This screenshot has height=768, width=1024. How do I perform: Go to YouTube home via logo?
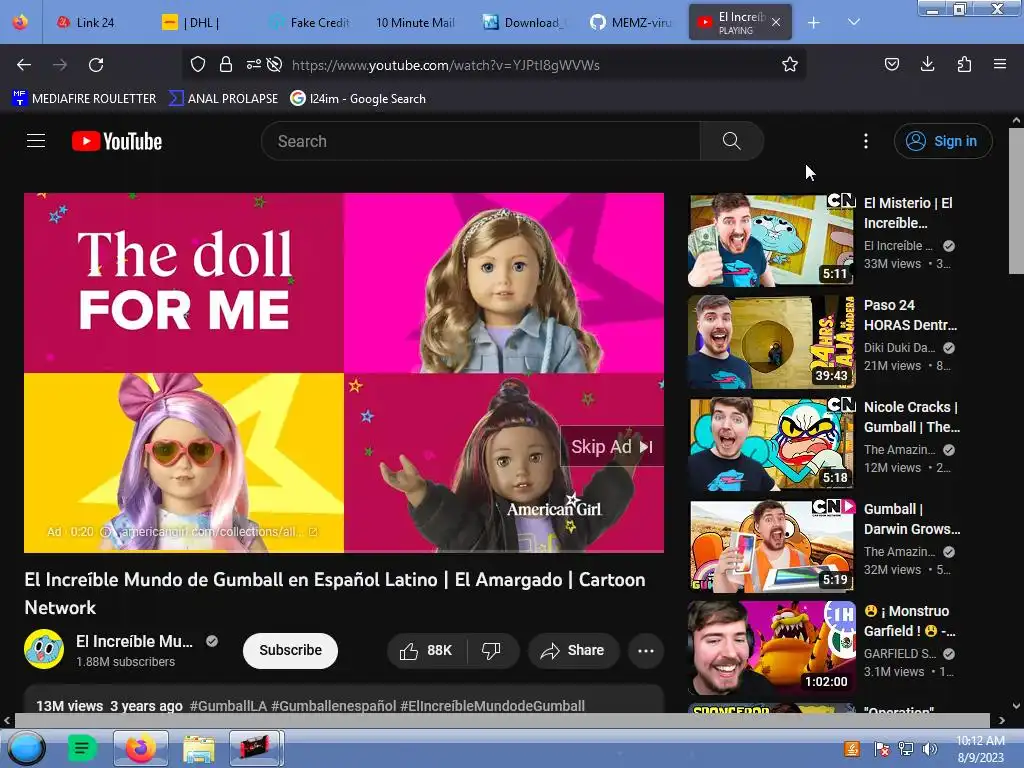[x=117, y=141]
